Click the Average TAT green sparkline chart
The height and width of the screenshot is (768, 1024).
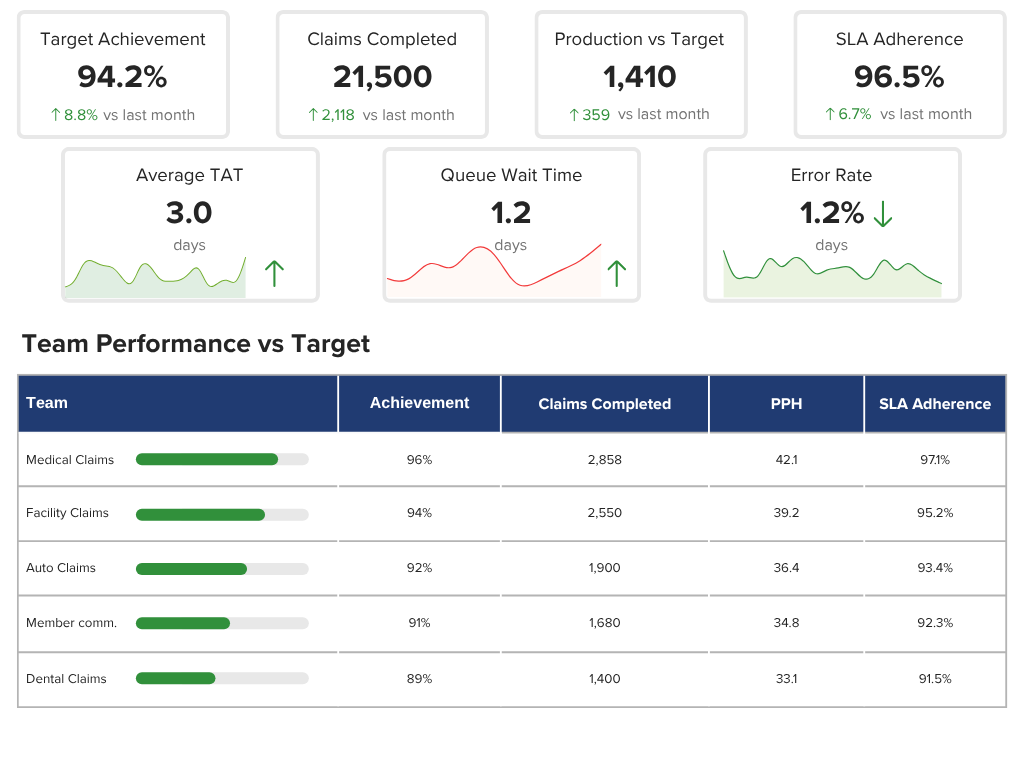pyautogui.click(x=155, y=278)
